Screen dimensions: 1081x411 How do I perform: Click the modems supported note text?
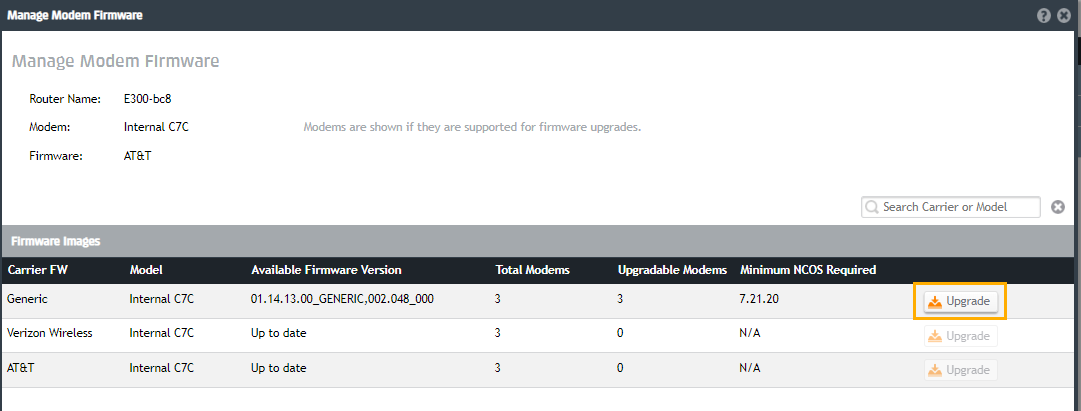tap(472, 128)
